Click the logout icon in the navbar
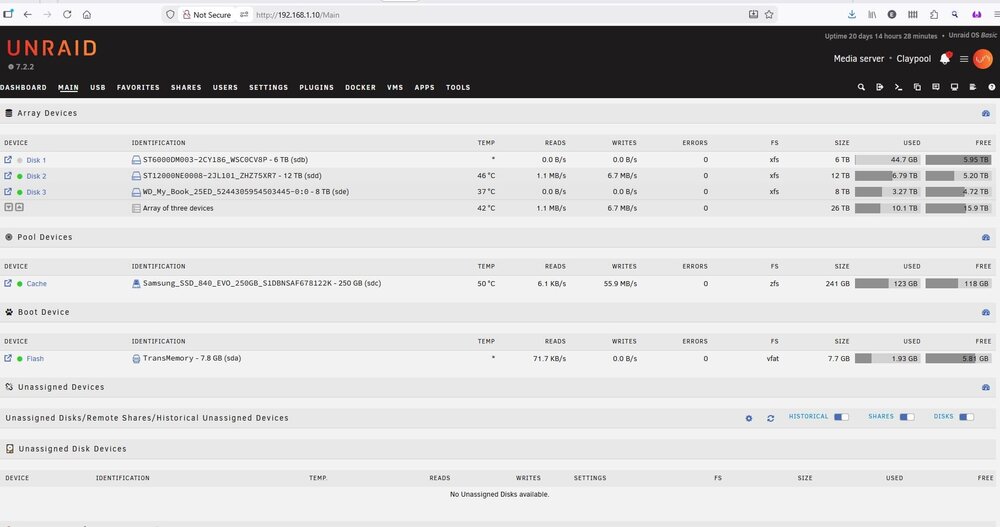Viewport: 1000px width, 527px height. [879, 87]
